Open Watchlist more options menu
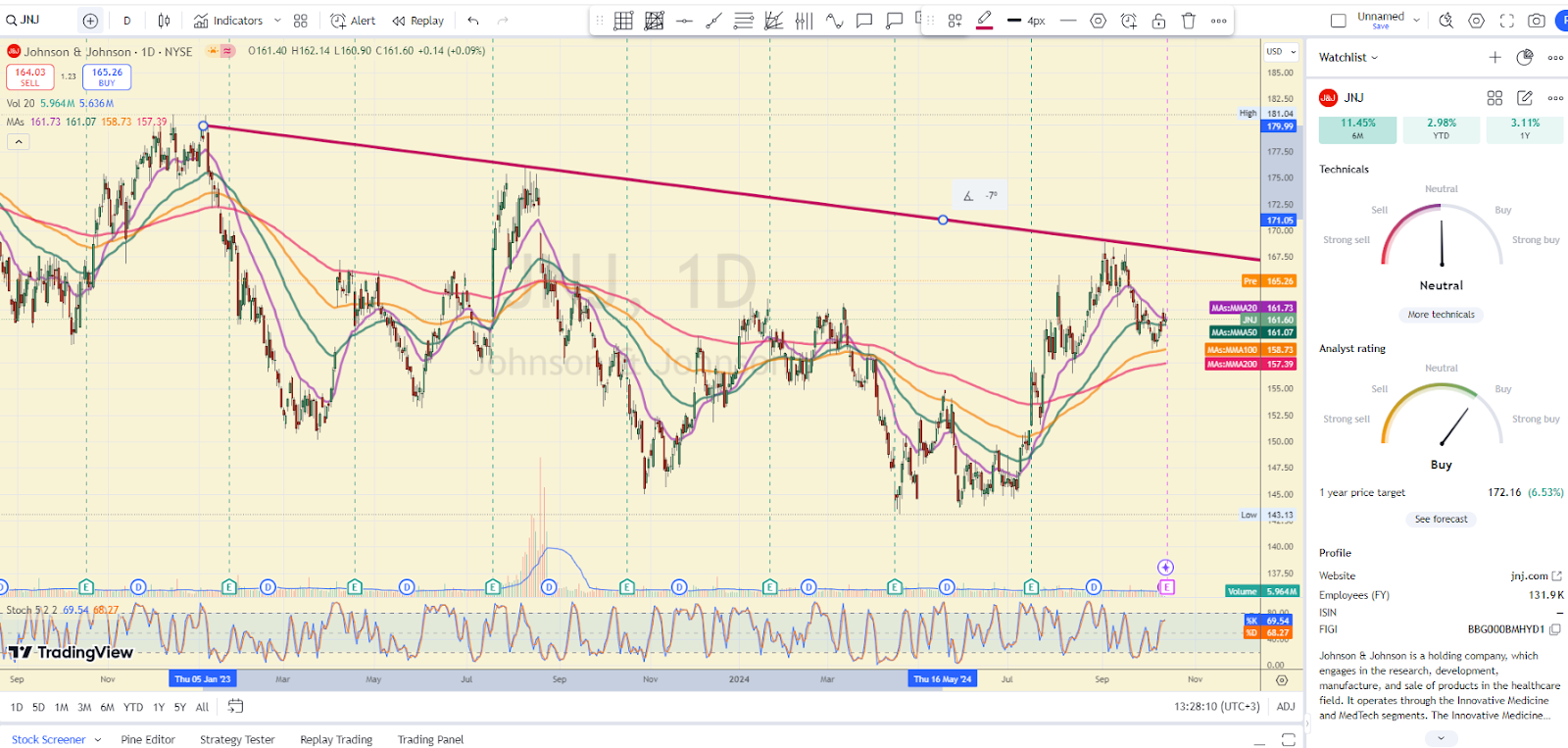1568x748 pixels. 1555,58
